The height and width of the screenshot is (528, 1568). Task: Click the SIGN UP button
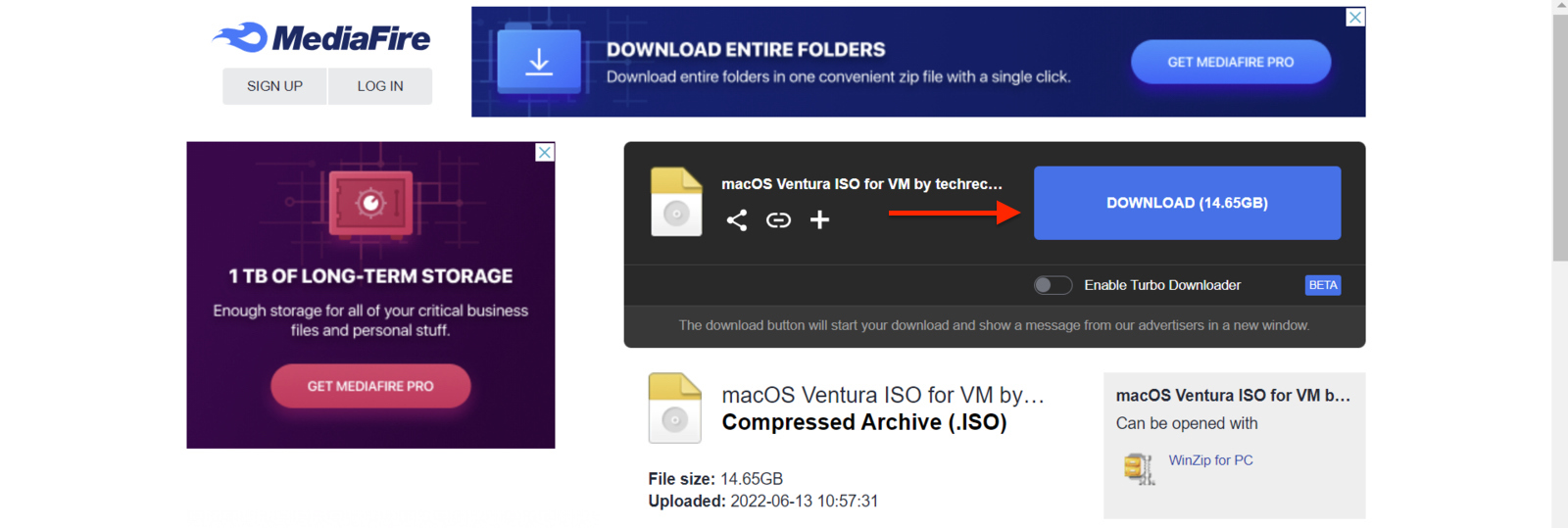tap(274, 86)
